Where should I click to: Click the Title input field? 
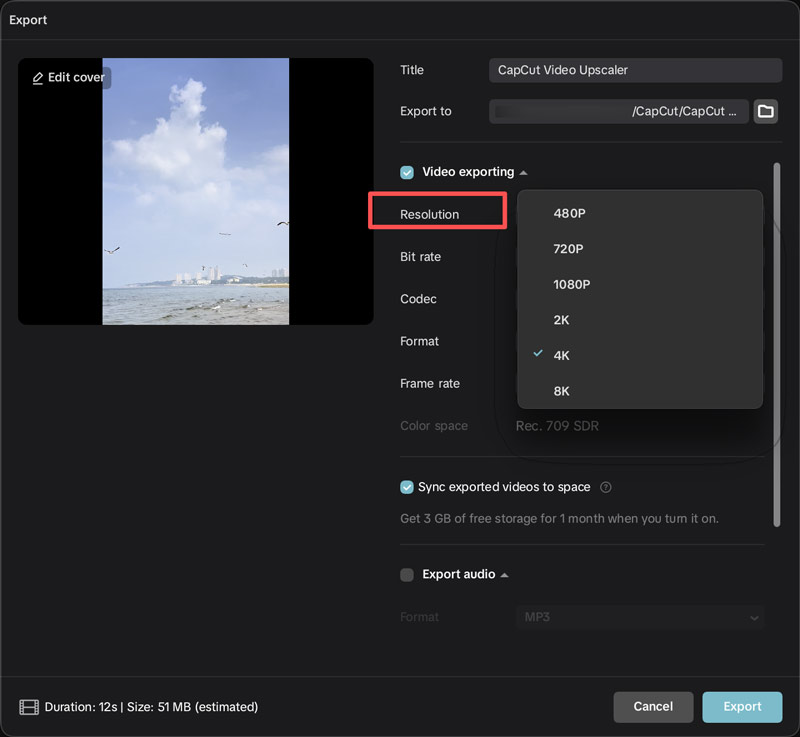[x=634, y=70]
